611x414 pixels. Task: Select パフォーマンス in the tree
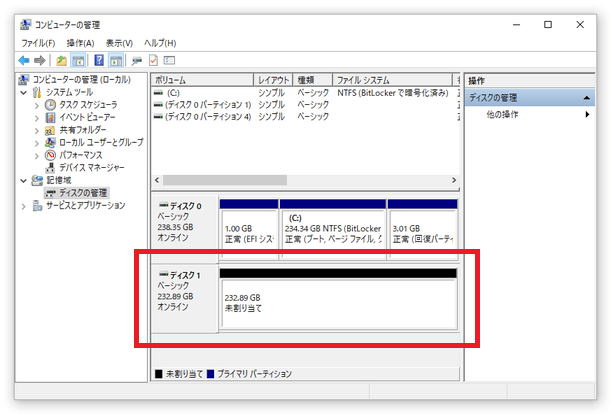(80, 155)
